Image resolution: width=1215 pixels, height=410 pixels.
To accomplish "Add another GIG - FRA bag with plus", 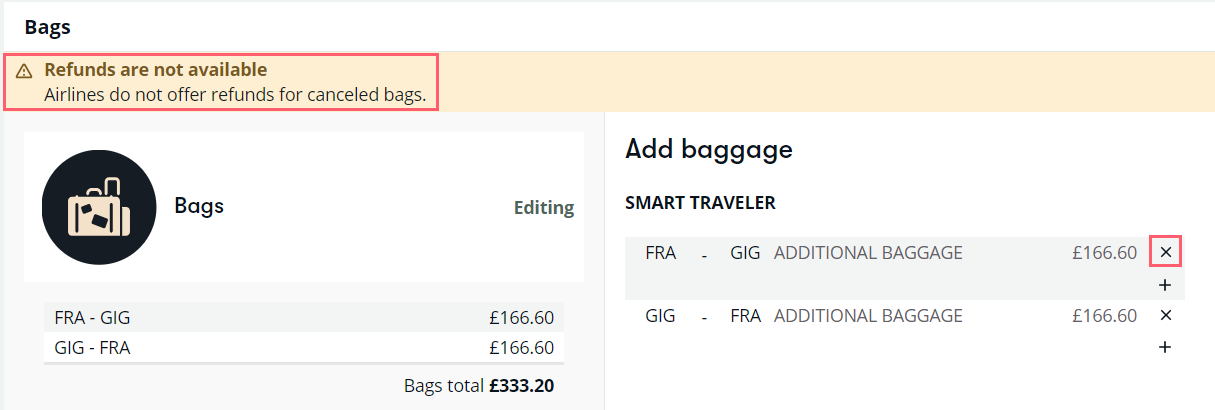I will pyautogui.click(x=1165, y=348).
